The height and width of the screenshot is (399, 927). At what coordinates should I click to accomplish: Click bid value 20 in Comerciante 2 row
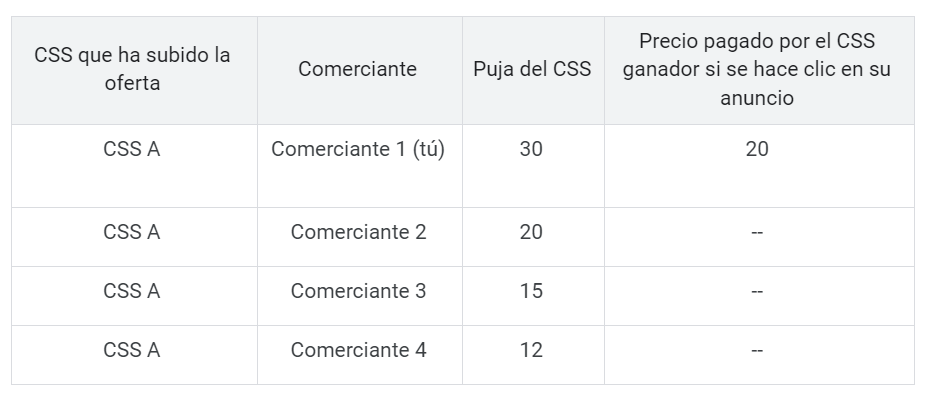coord(531,232)
